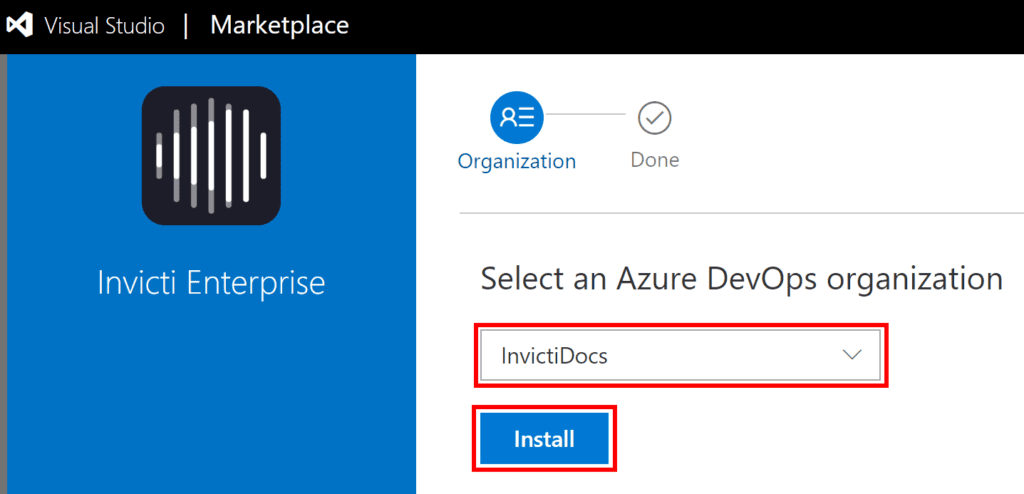This screenshot has height=494, width=1024.
Task: Click the Invicti Enterprise extension title
Action: point(211,282)
